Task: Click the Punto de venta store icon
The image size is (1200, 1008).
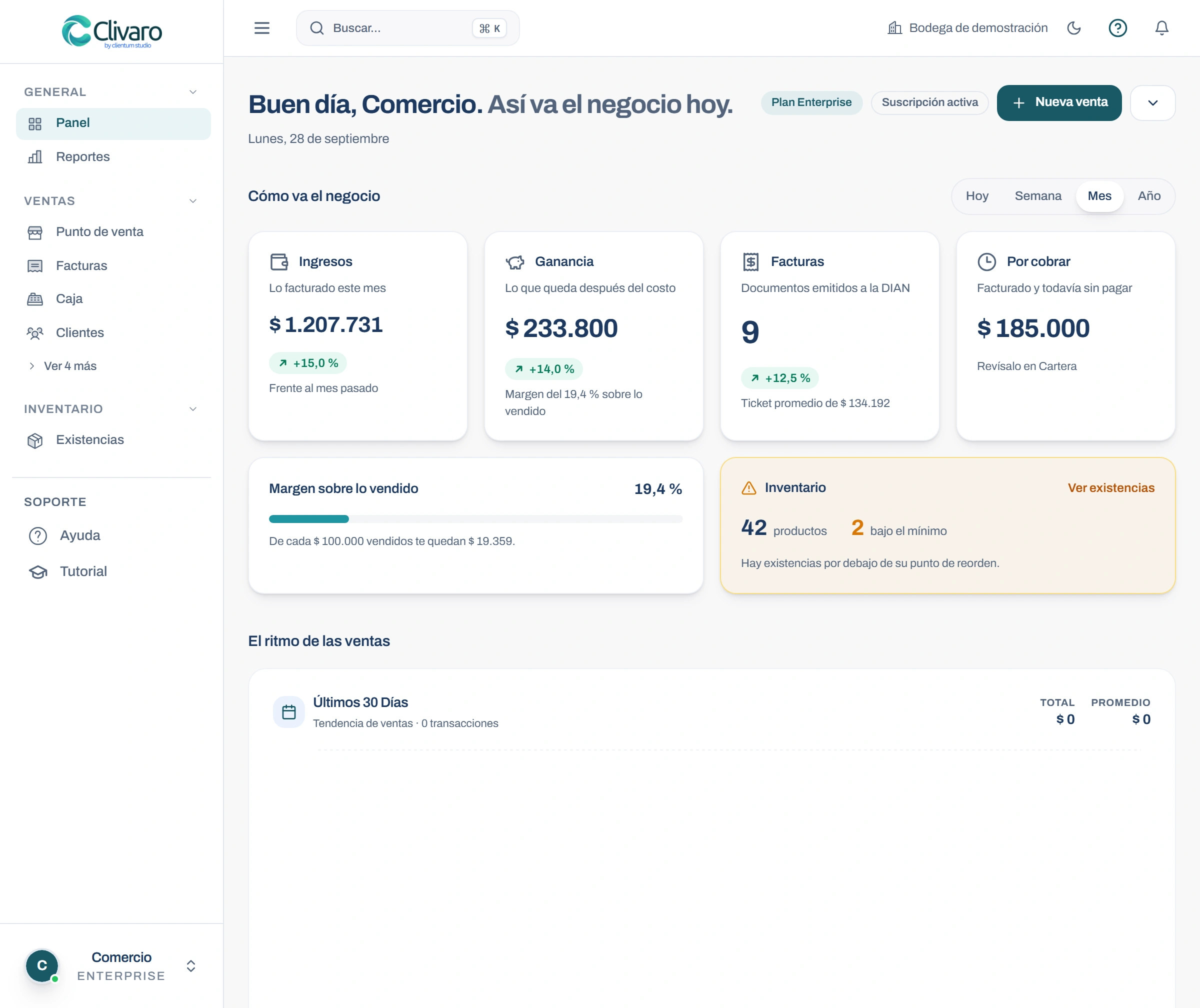Action: click(x=35, y=232)
